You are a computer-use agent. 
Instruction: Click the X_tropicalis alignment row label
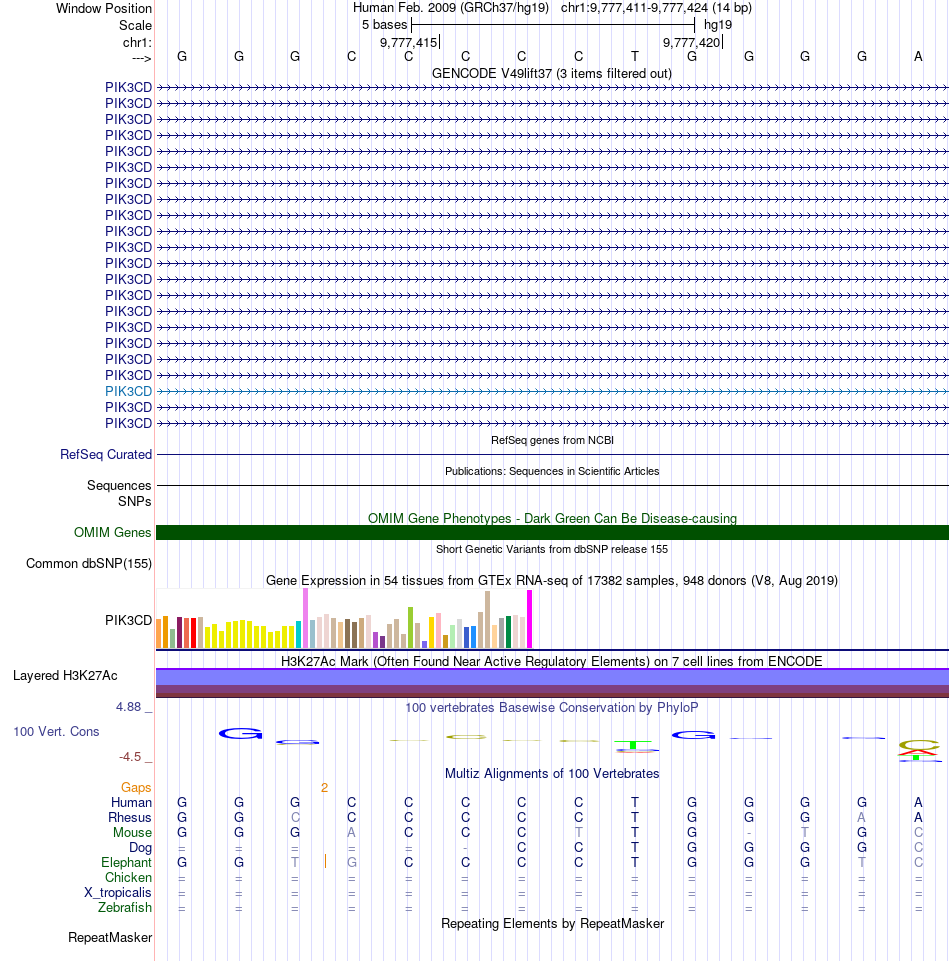(118, 892)
